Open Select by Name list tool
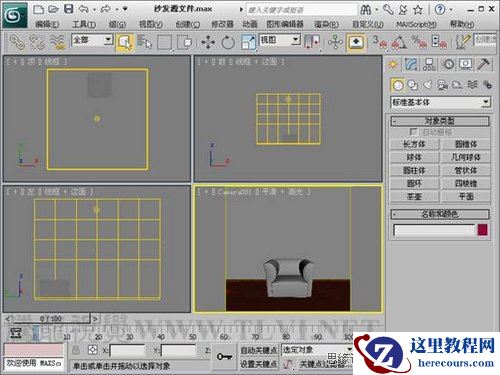The height and width of the screenshot is (375, 500). click(x=144, y=42)
